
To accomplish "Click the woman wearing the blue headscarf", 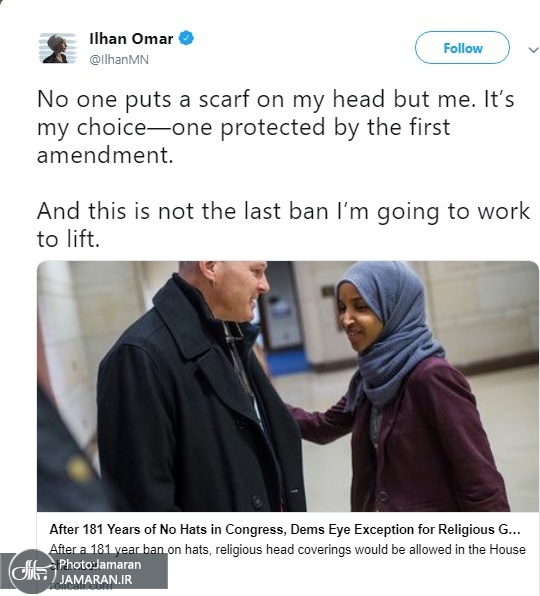I will click(x=403, y=386).
